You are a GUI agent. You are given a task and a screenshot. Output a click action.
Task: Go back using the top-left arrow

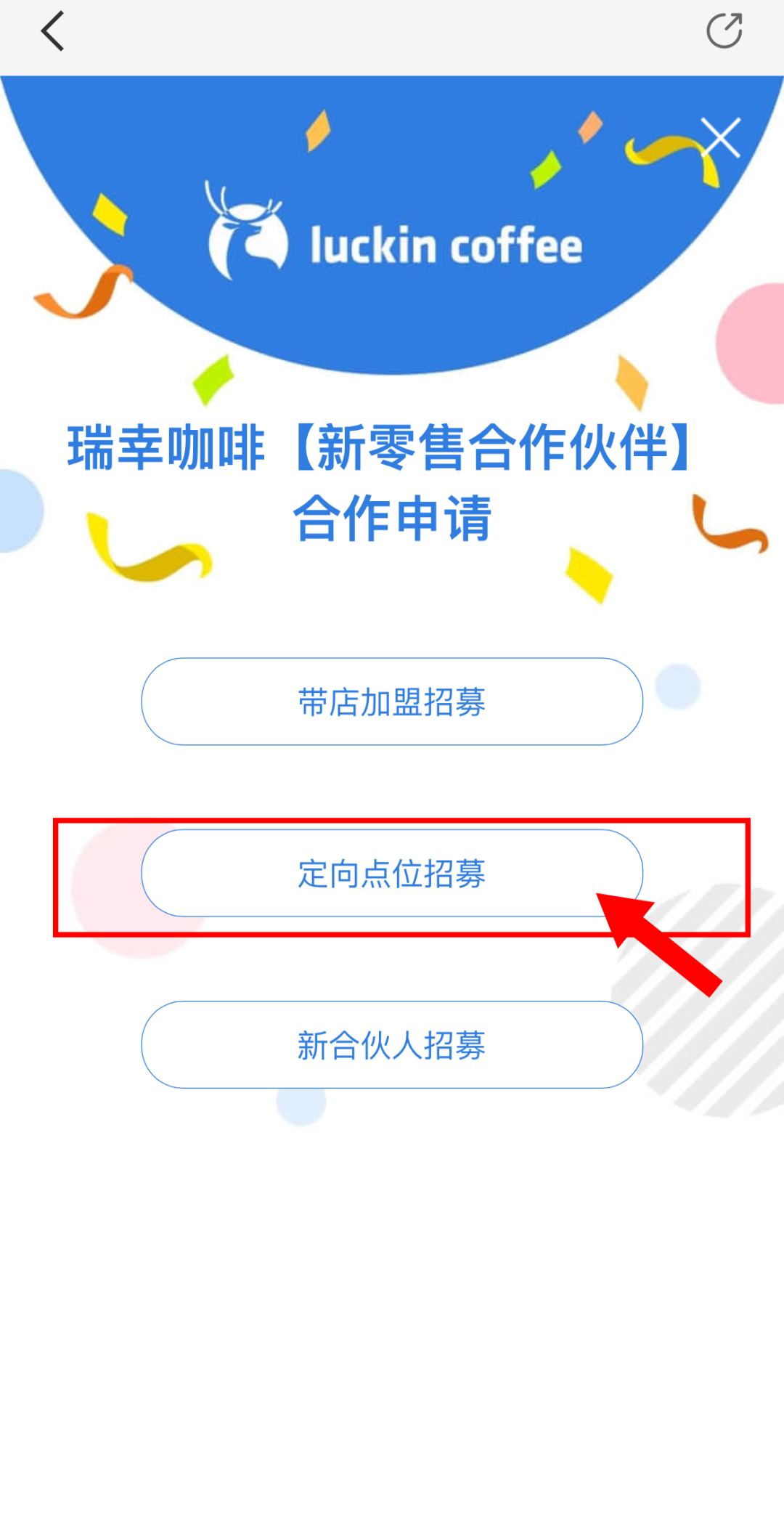pos(53,31)
